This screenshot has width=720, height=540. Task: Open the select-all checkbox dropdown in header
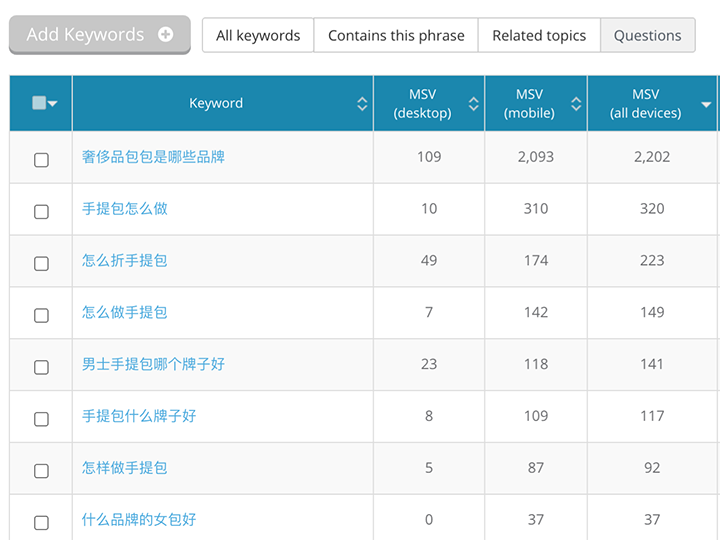53,104
